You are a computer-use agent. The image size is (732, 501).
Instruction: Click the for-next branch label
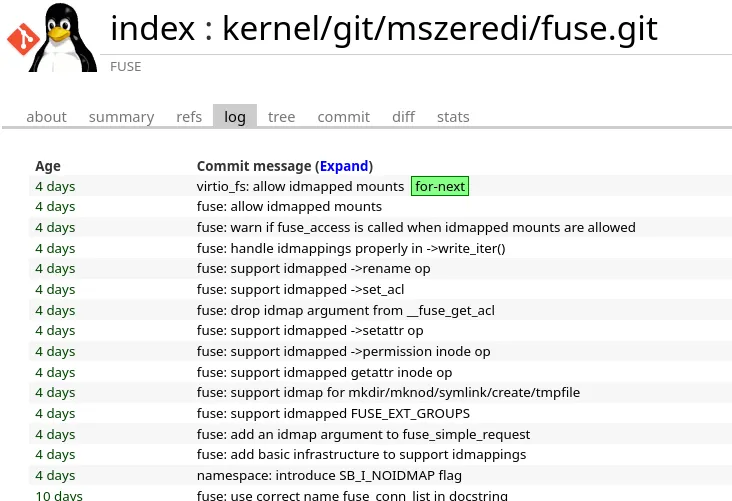pos(440,186)
